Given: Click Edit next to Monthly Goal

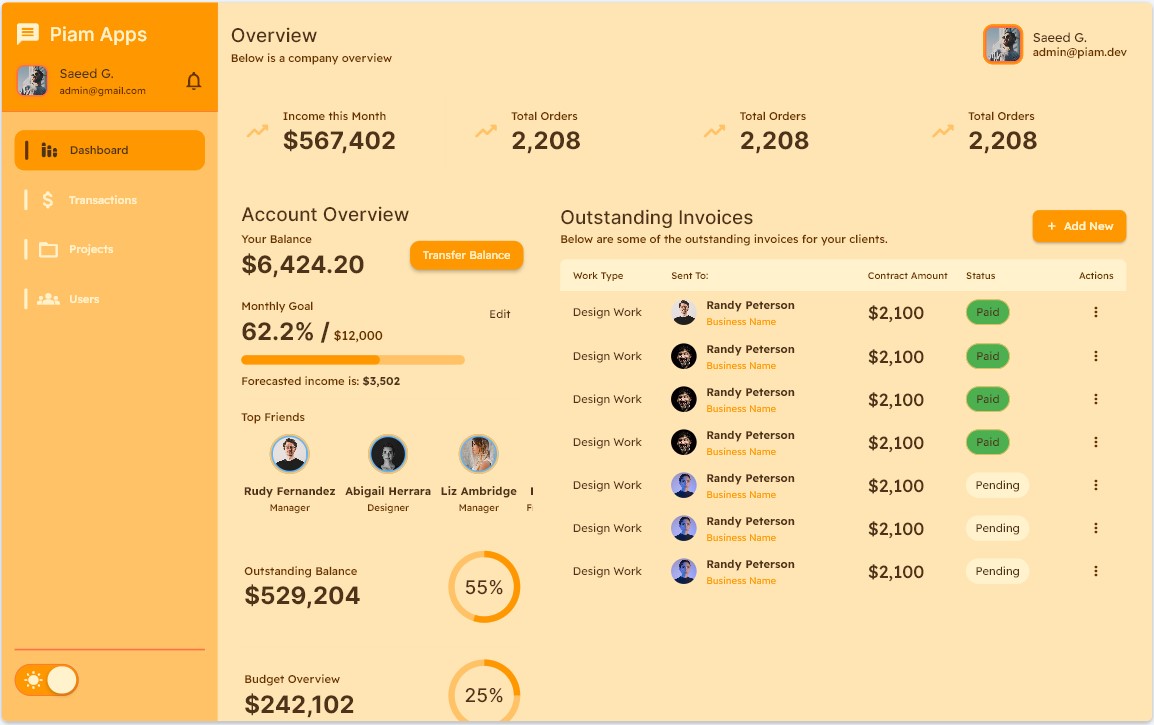Looking at the screenshot, I should (500, 314).
